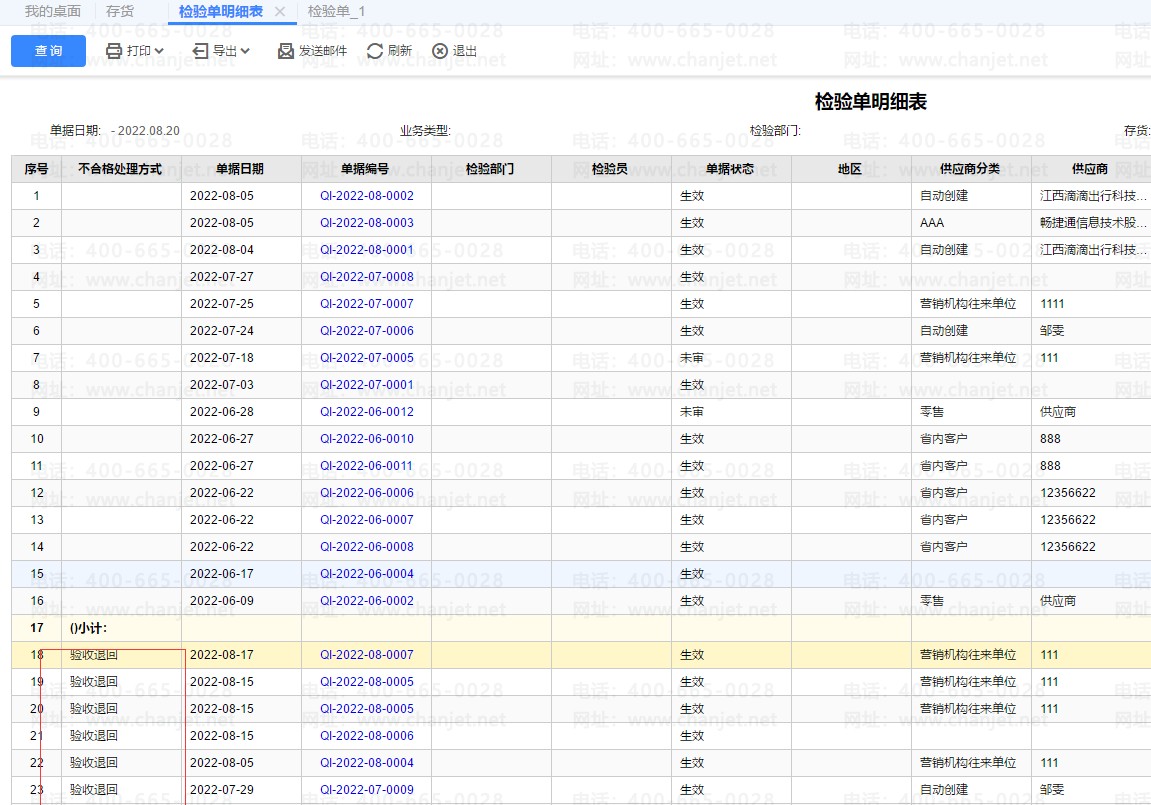
Task: Open document link QI-2022-08-0007
Action: pyautogui.click(x=366, y=655)
